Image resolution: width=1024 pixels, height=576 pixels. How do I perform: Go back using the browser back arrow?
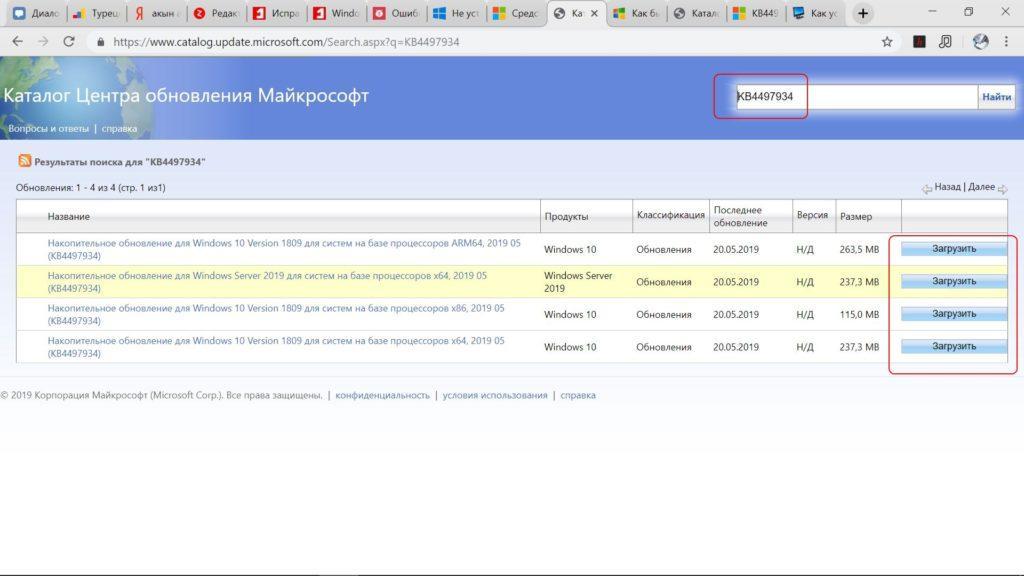coord(18,41)
